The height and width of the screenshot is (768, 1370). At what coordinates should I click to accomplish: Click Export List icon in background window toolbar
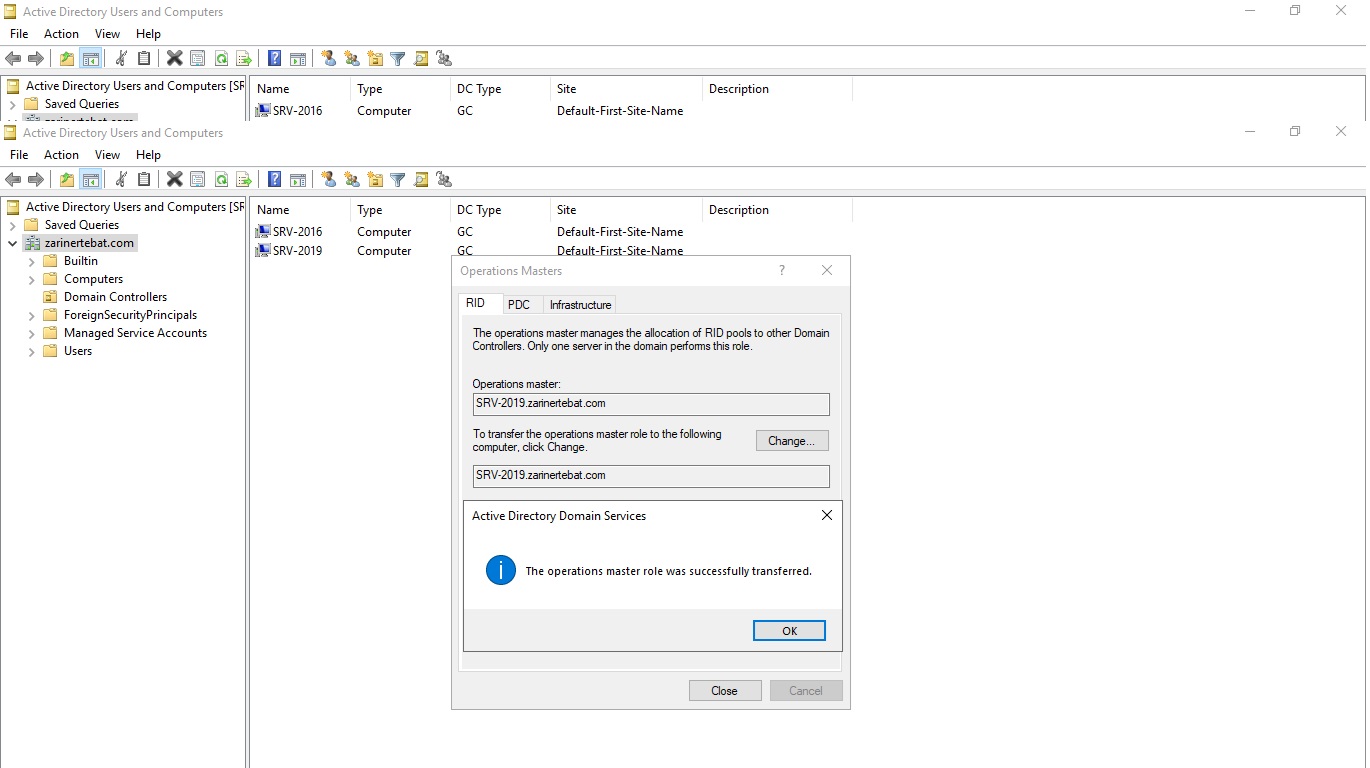click(243, 59)
